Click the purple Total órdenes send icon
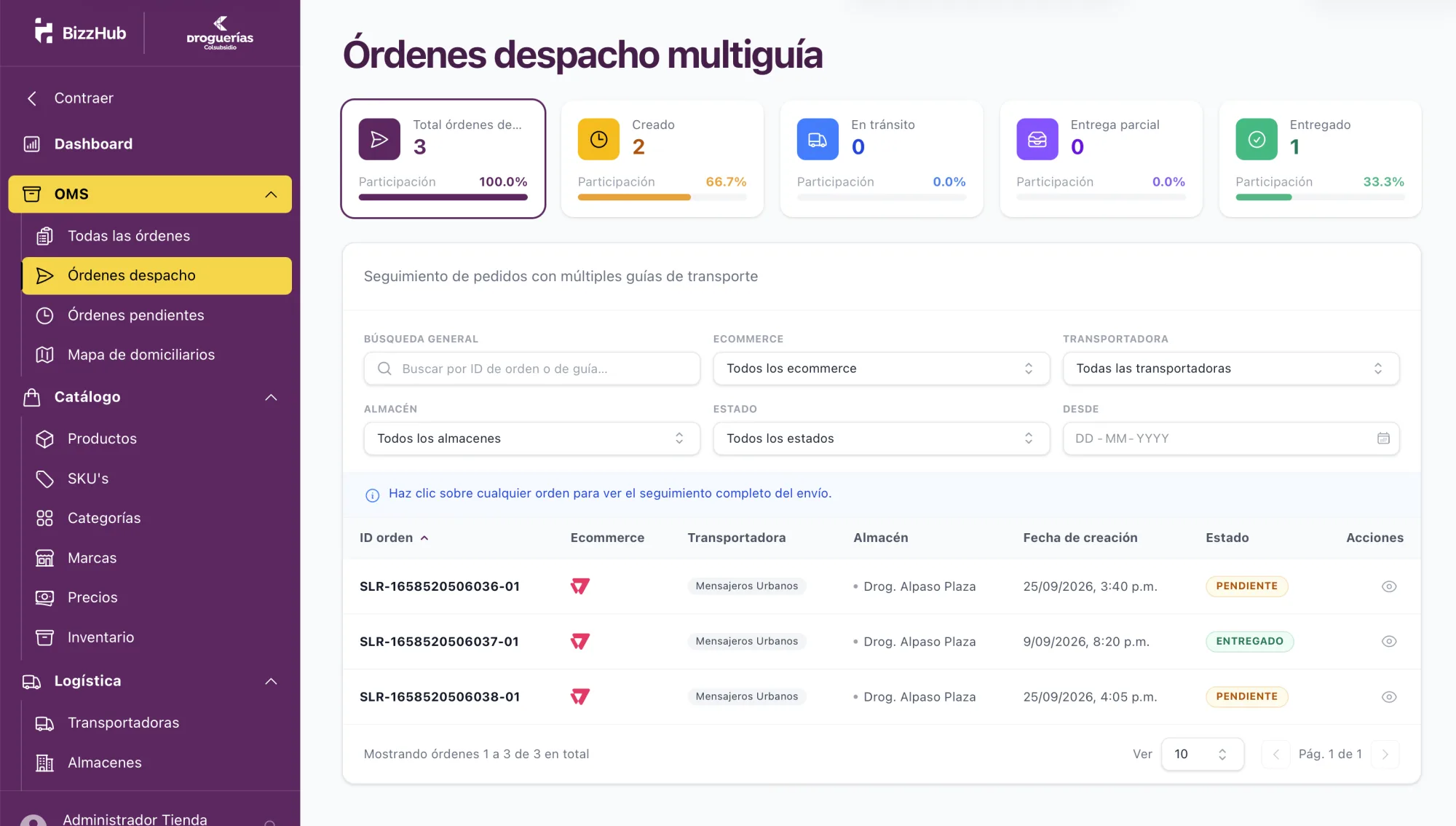This screenshot has width=1456, height=826. coord(379,139)
